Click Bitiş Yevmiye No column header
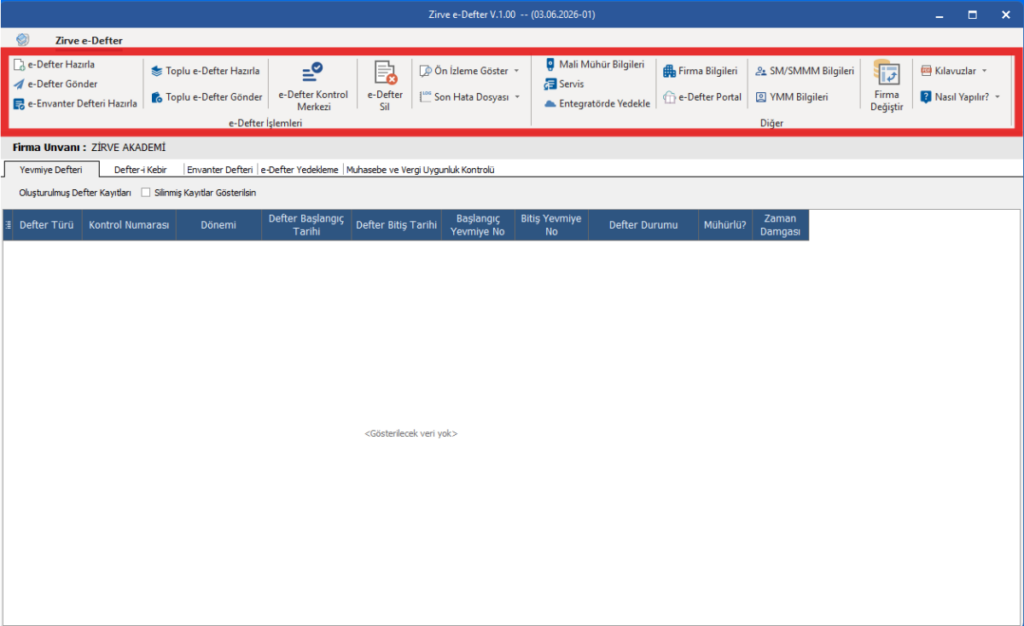The image size is (1024, 626). click(551, 225)
